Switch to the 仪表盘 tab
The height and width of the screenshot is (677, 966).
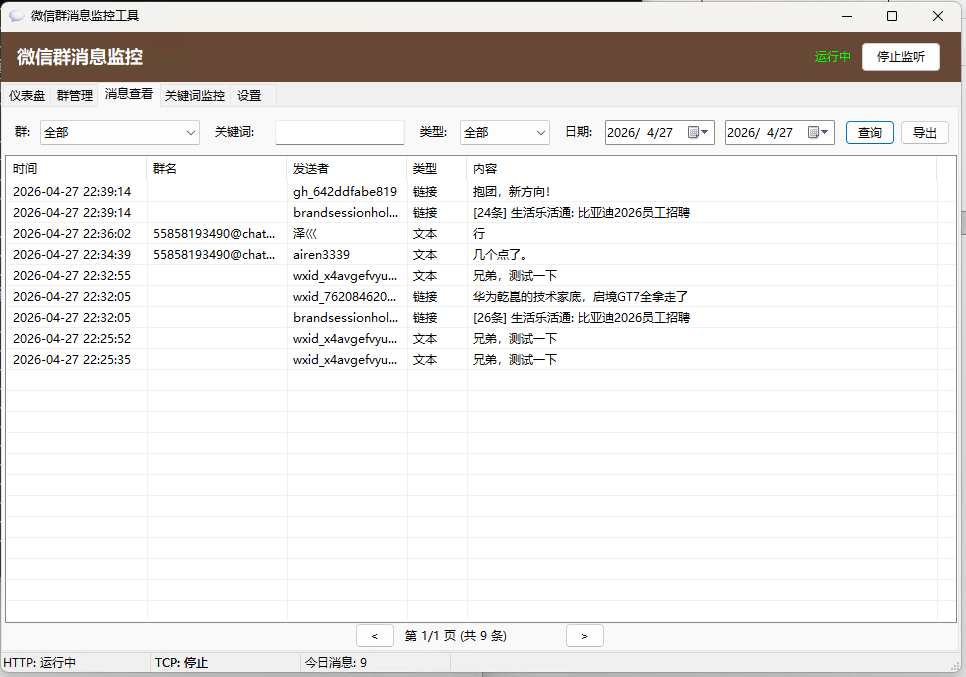(26, 95)
